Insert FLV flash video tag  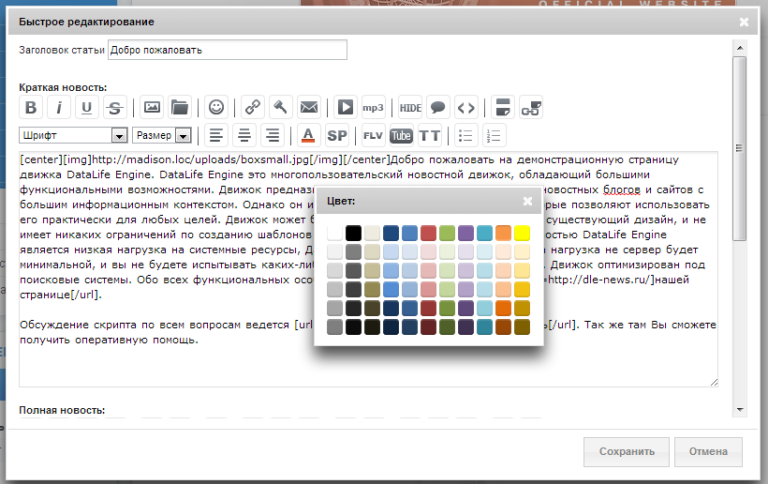point(373,135)
